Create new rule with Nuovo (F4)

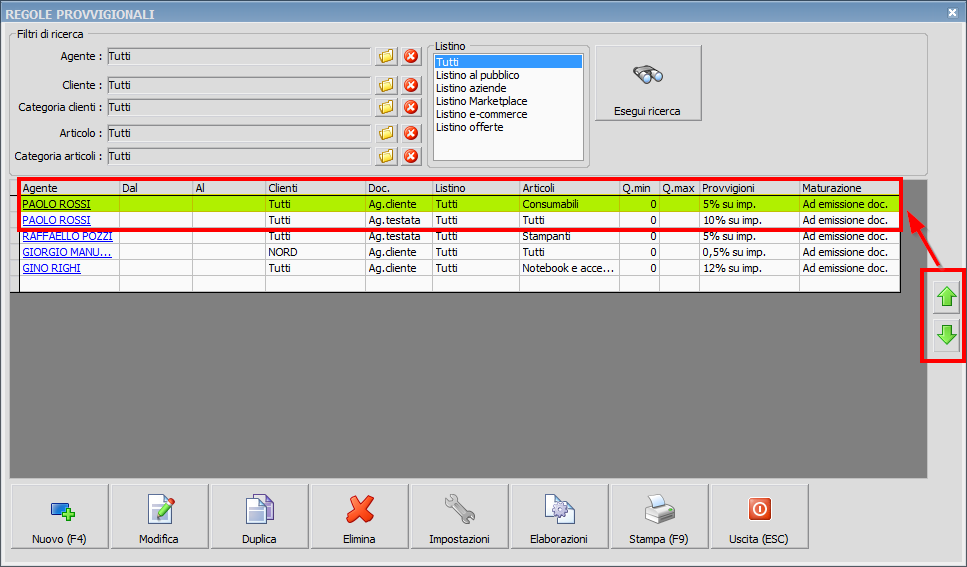(x=59, y=517)
